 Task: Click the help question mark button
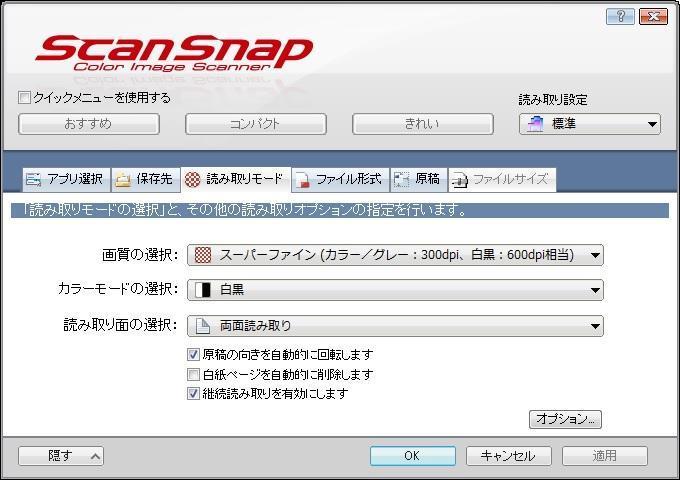620,17
